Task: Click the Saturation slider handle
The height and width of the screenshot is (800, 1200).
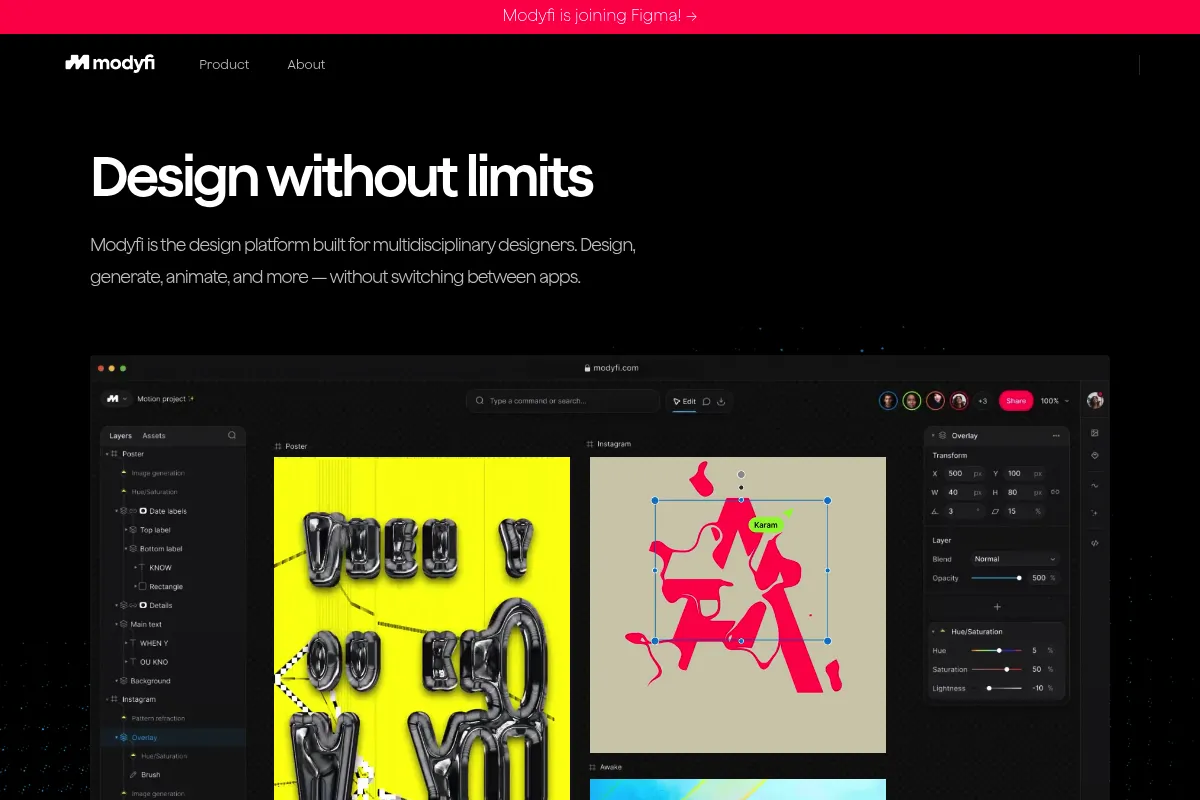Action: pos(1006,669)
